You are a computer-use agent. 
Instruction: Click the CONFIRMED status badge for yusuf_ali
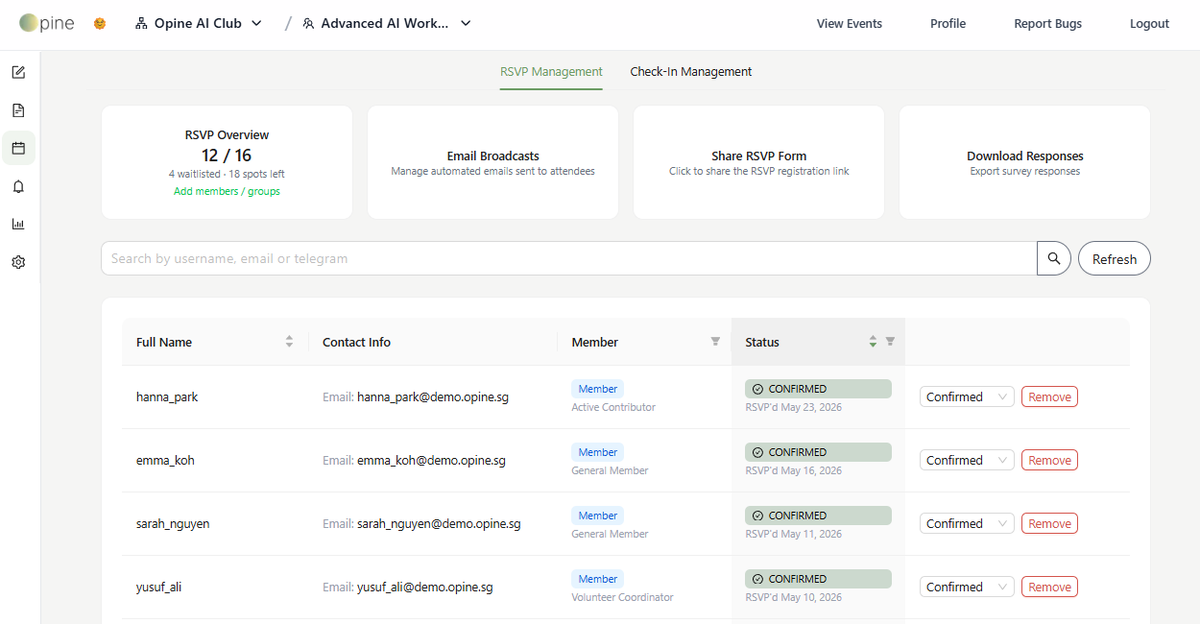click(818, 579)
